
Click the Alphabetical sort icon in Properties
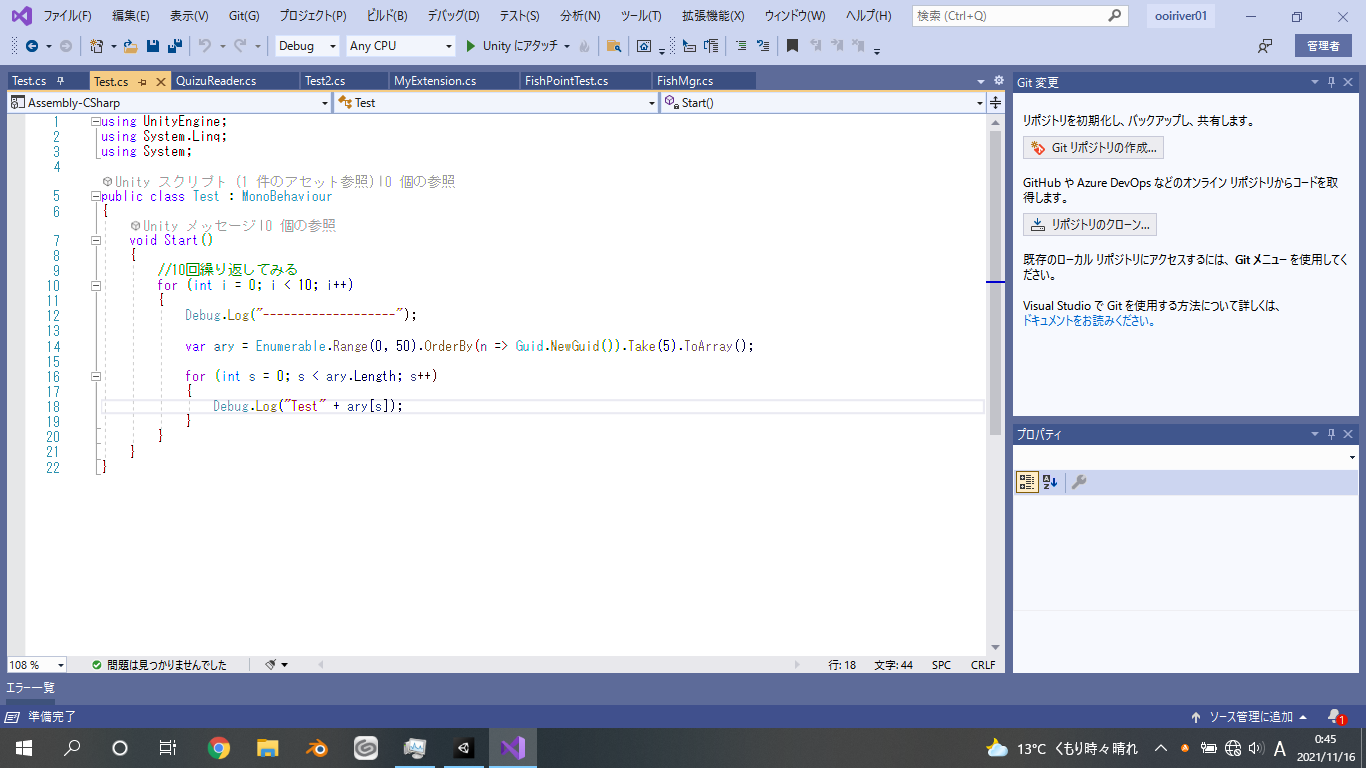click(x=1050, y=482)
